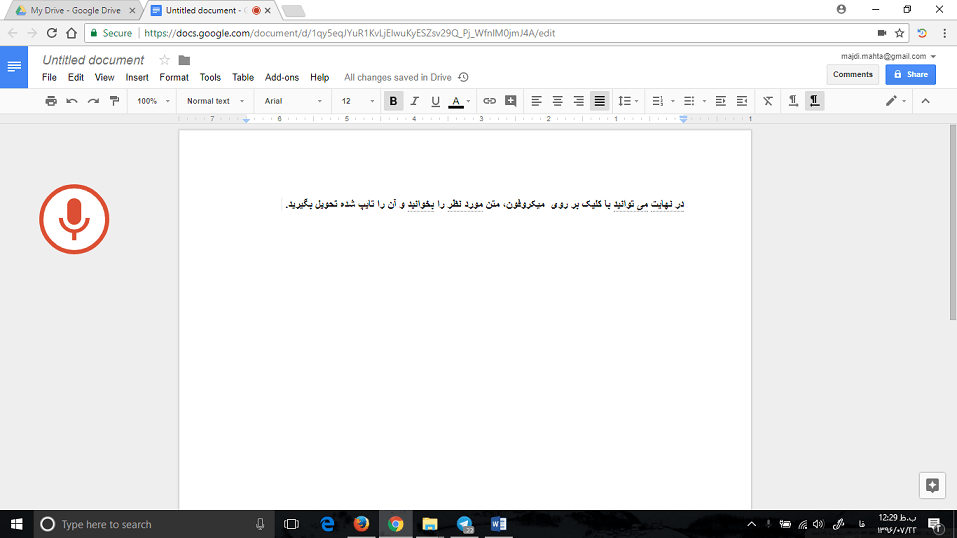Open the Normal text style dropdown

(214, 101)
